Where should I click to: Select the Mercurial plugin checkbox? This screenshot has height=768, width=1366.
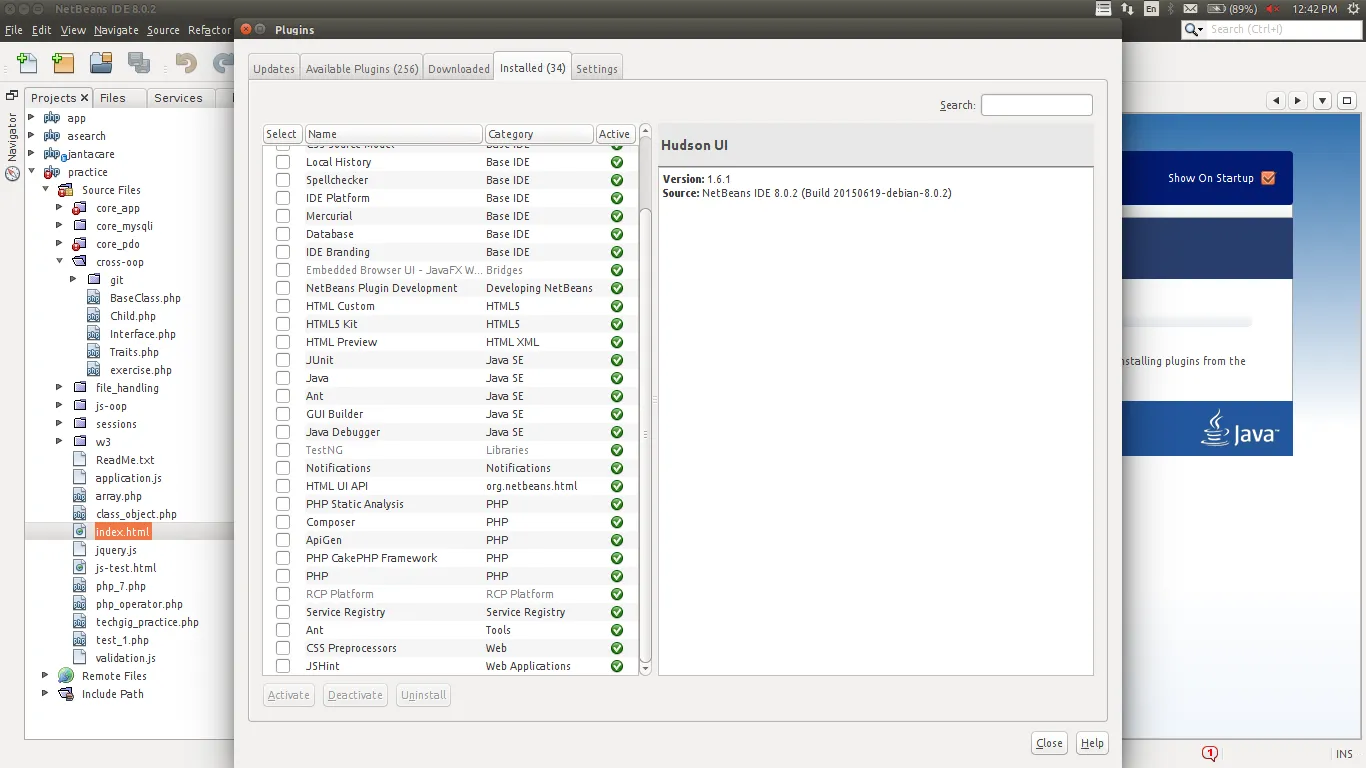(283, 216)
